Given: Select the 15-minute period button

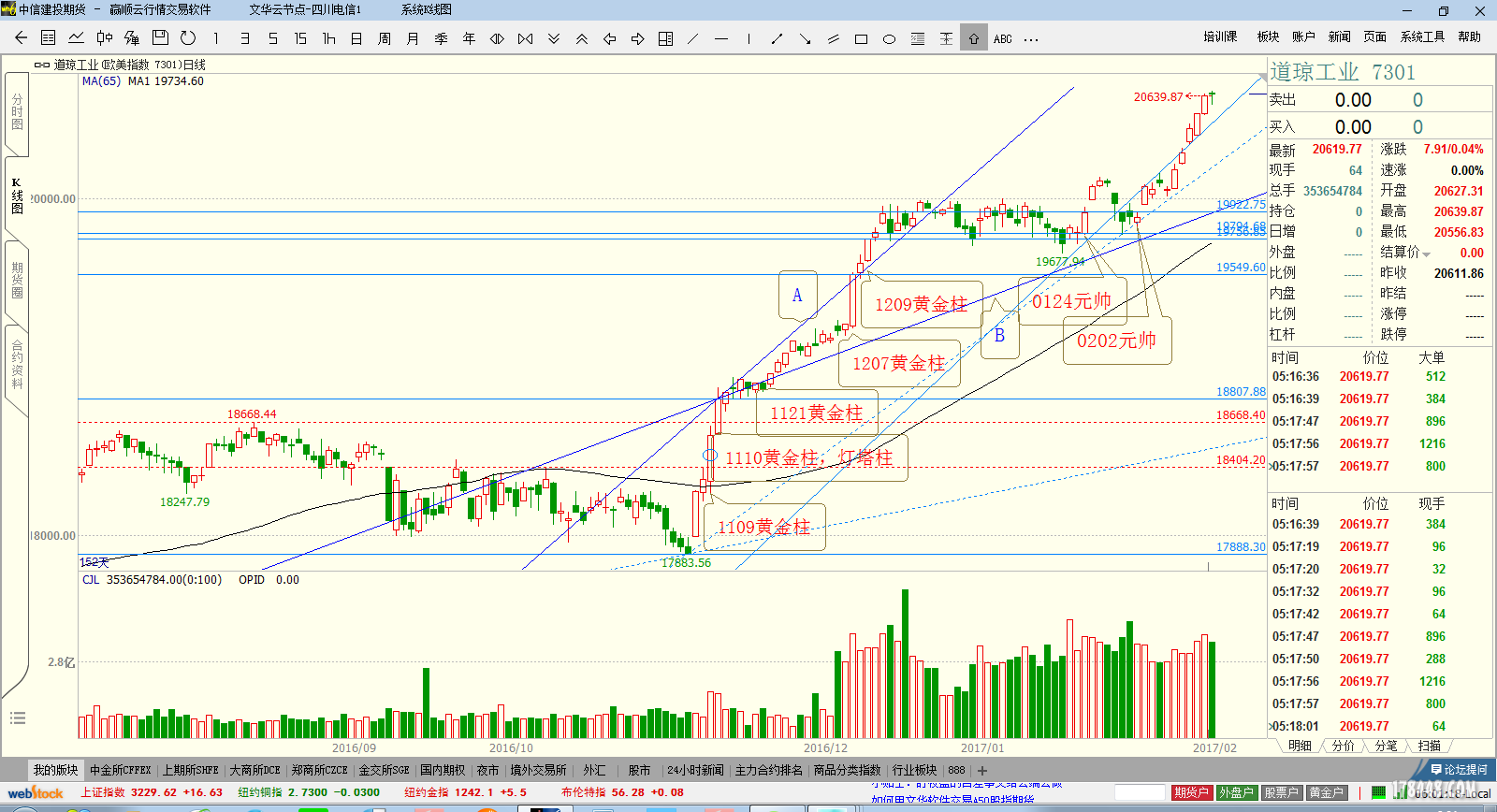Looking at the screenshot, I should tap(300, 38).
